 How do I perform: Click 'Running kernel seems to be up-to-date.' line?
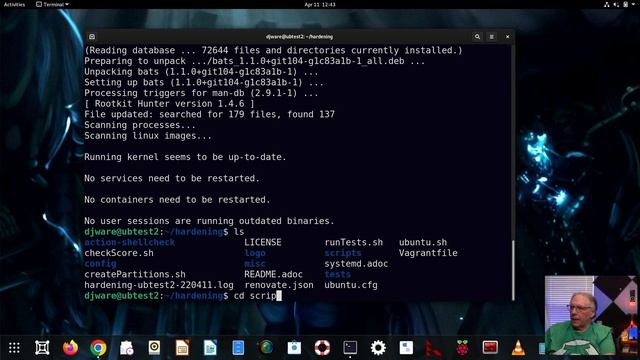(185, 157)
